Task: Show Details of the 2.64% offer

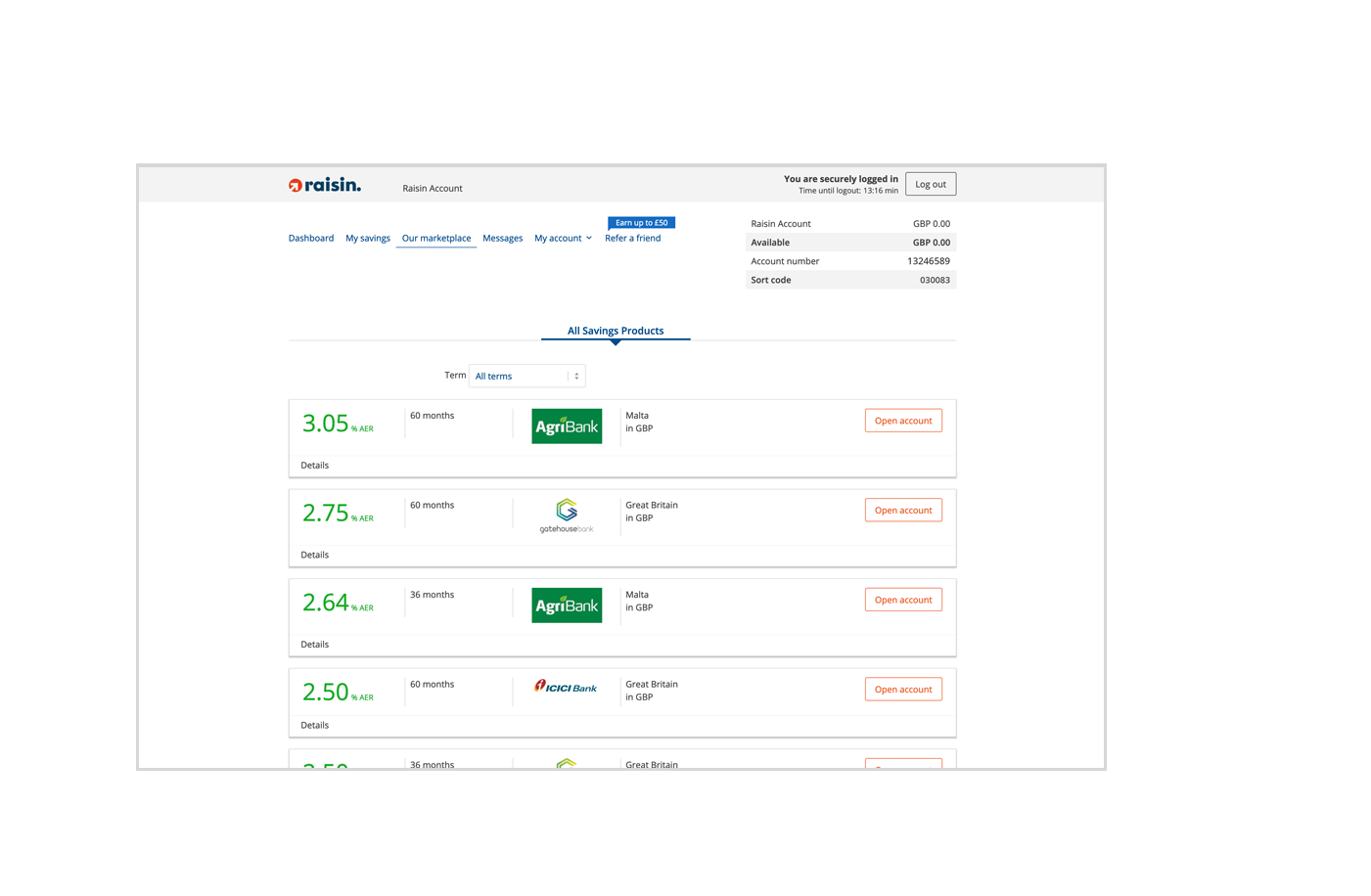Action: point(315,645)
